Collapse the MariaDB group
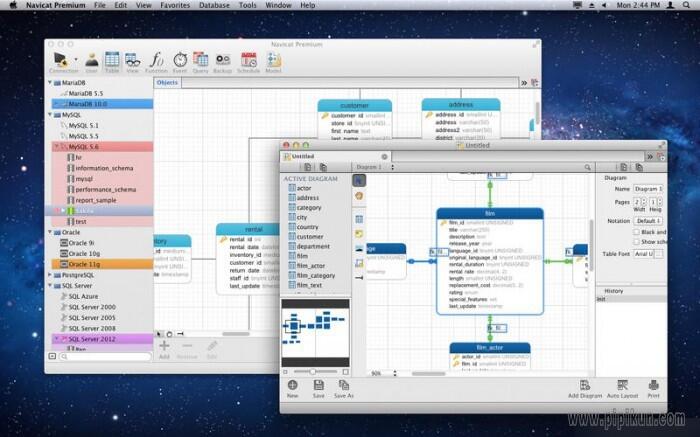The height and width of the screenshot is (437, 700). click(x=50, y=83)
